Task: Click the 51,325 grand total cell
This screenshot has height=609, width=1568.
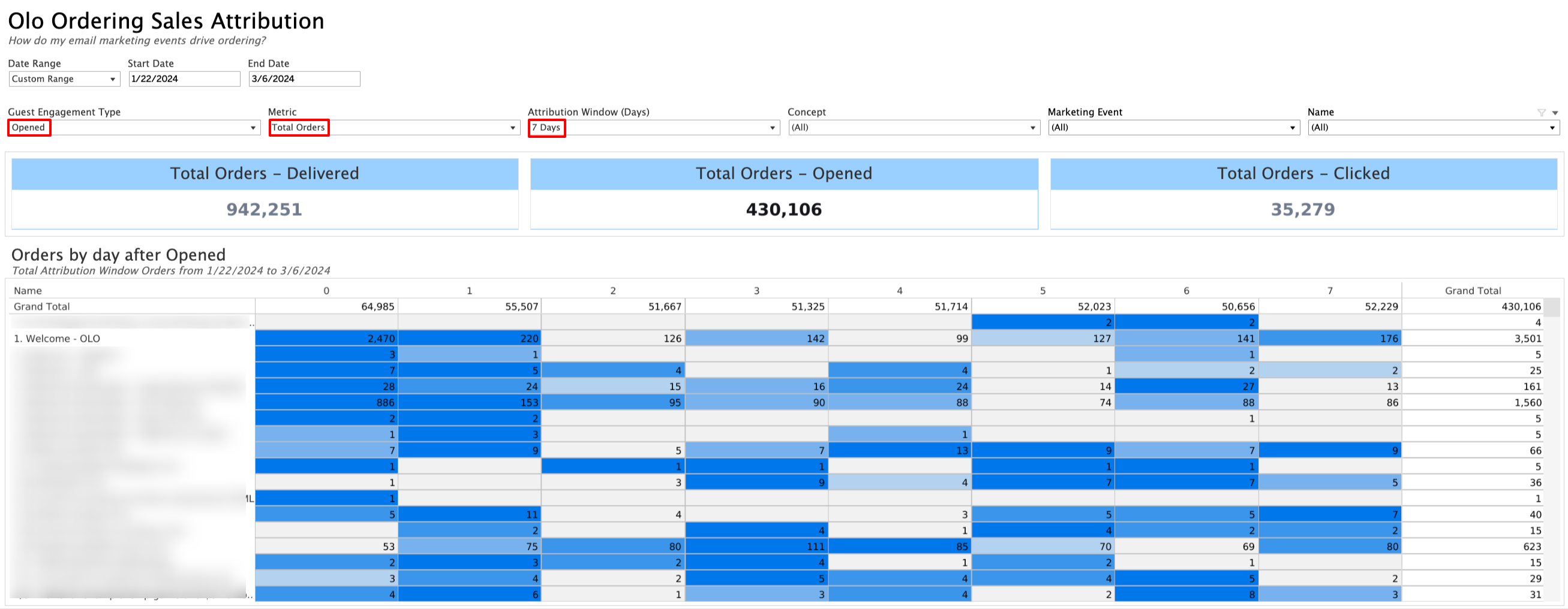Action: click(756, 307)
